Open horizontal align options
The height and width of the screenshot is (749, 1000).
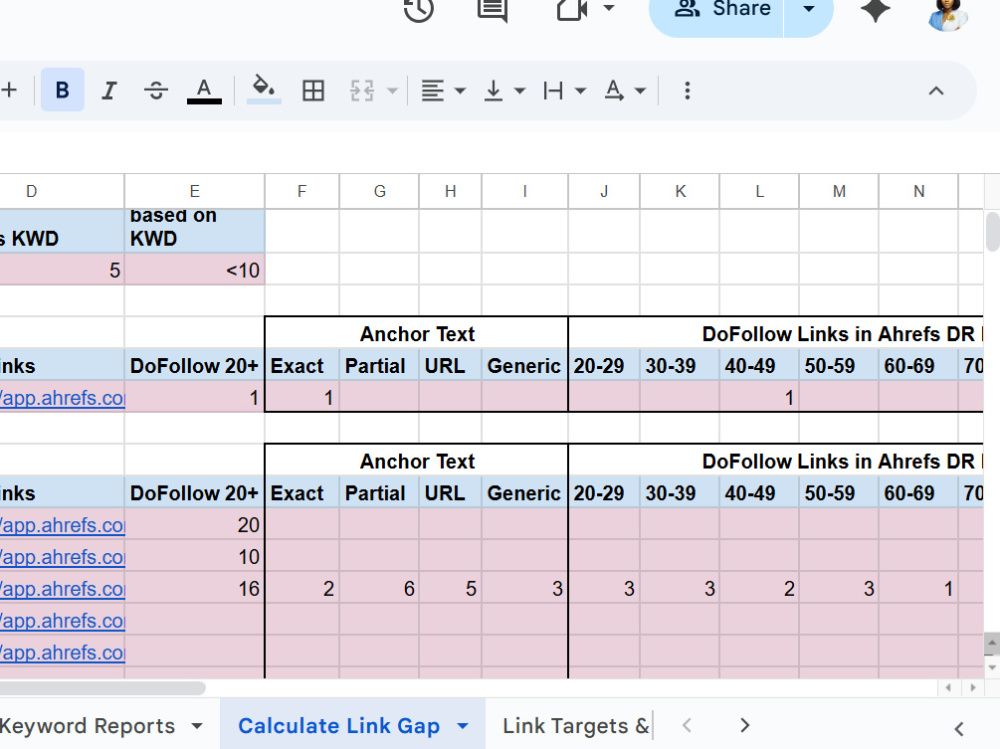point(433,90)
